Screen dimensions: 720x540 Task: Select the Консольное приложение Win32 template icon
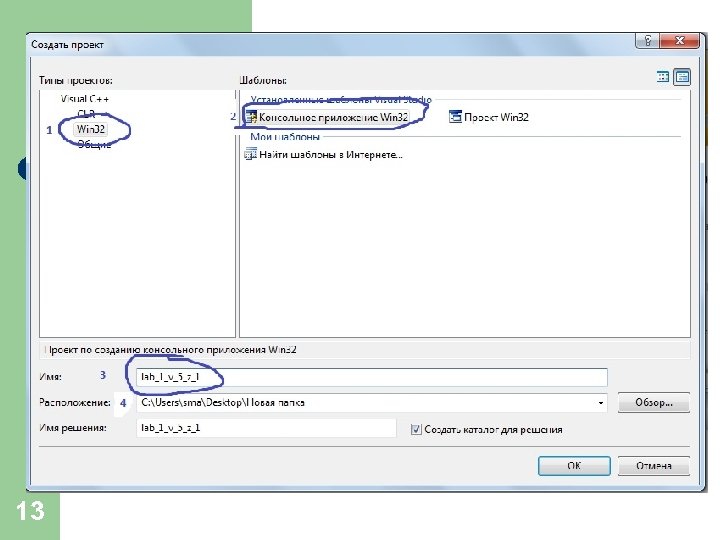[251, 118]
